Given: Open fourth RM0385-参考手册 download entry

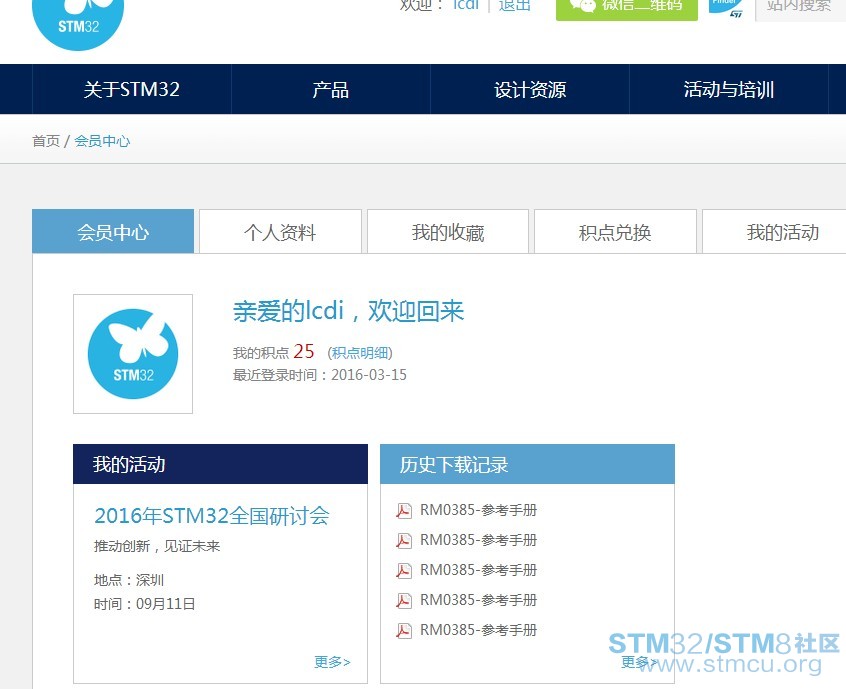Looking at the screenshot, I should tap(479, 600).
